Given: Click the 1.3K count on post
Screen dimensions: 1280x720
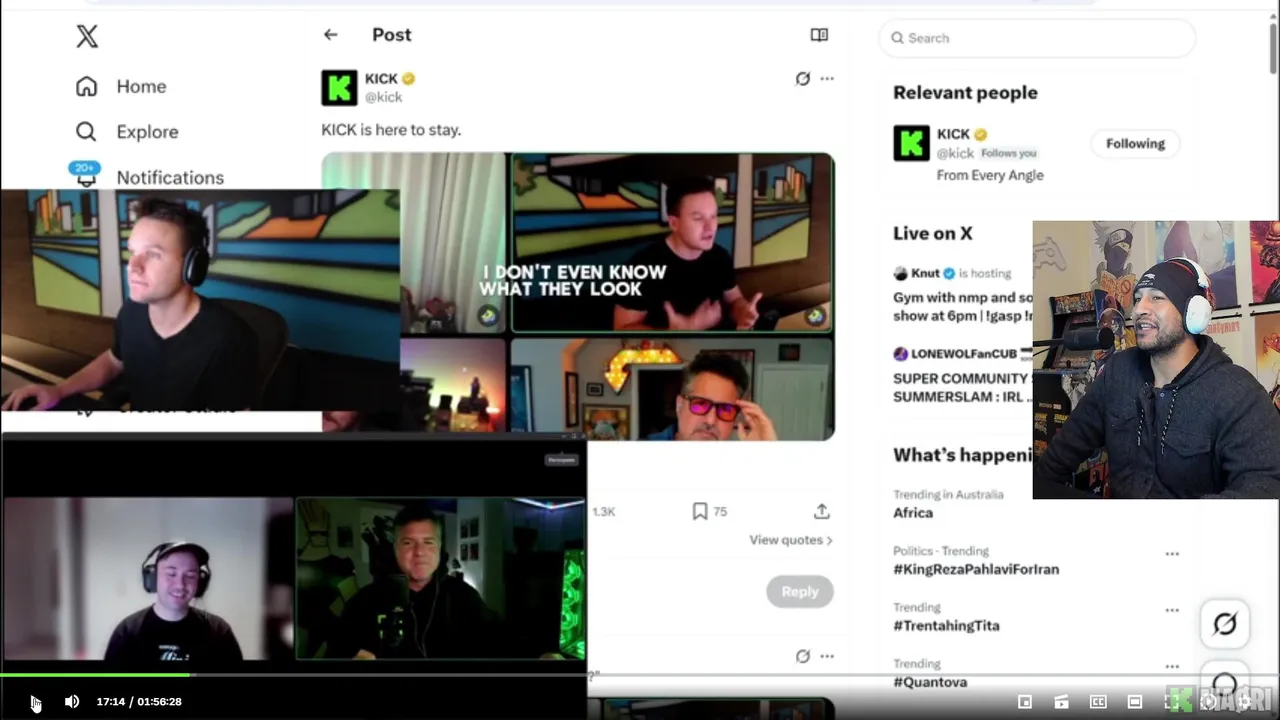Looking at the screenshot, I should (x=603, y=511).
